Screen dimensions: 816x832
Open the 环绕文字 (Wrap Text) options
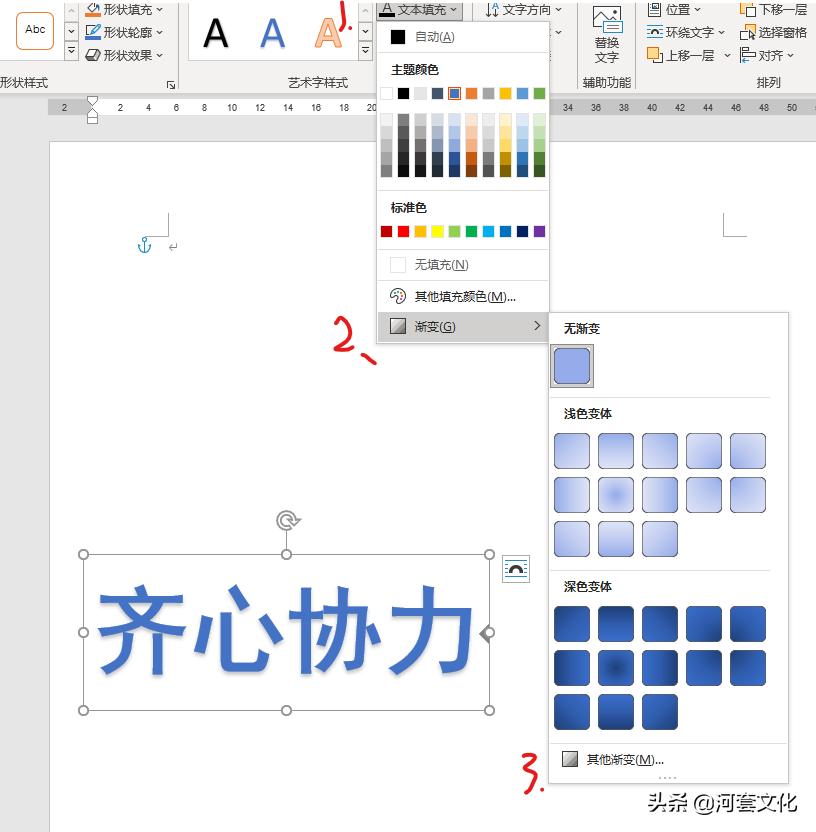685,32
